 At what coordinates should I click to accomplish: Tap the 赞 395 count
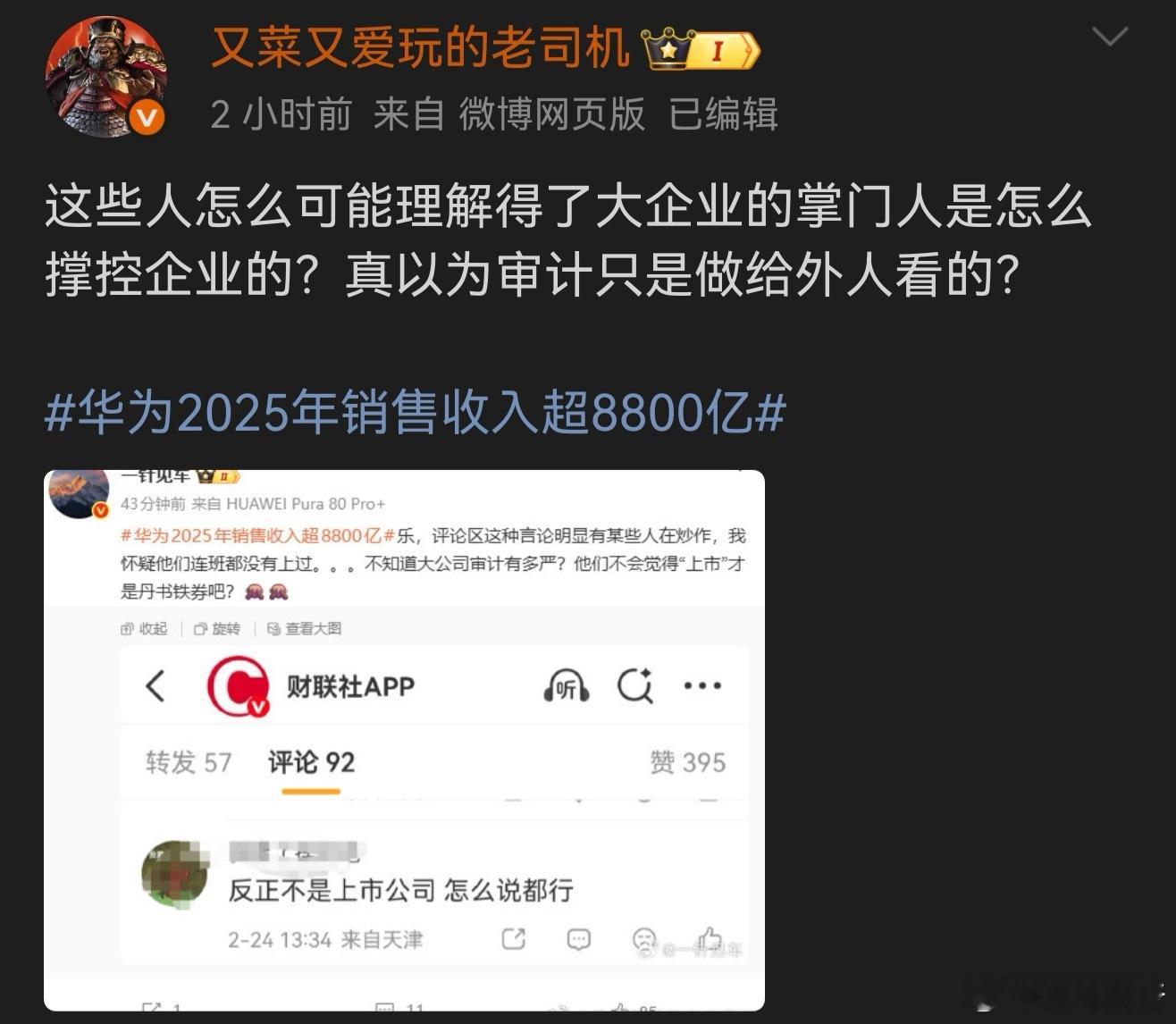click(x=687, y=762)
